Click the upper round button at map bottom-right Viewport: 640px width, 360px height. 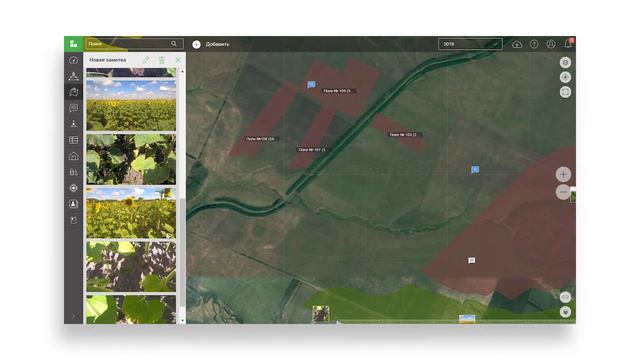coord(565,297)
